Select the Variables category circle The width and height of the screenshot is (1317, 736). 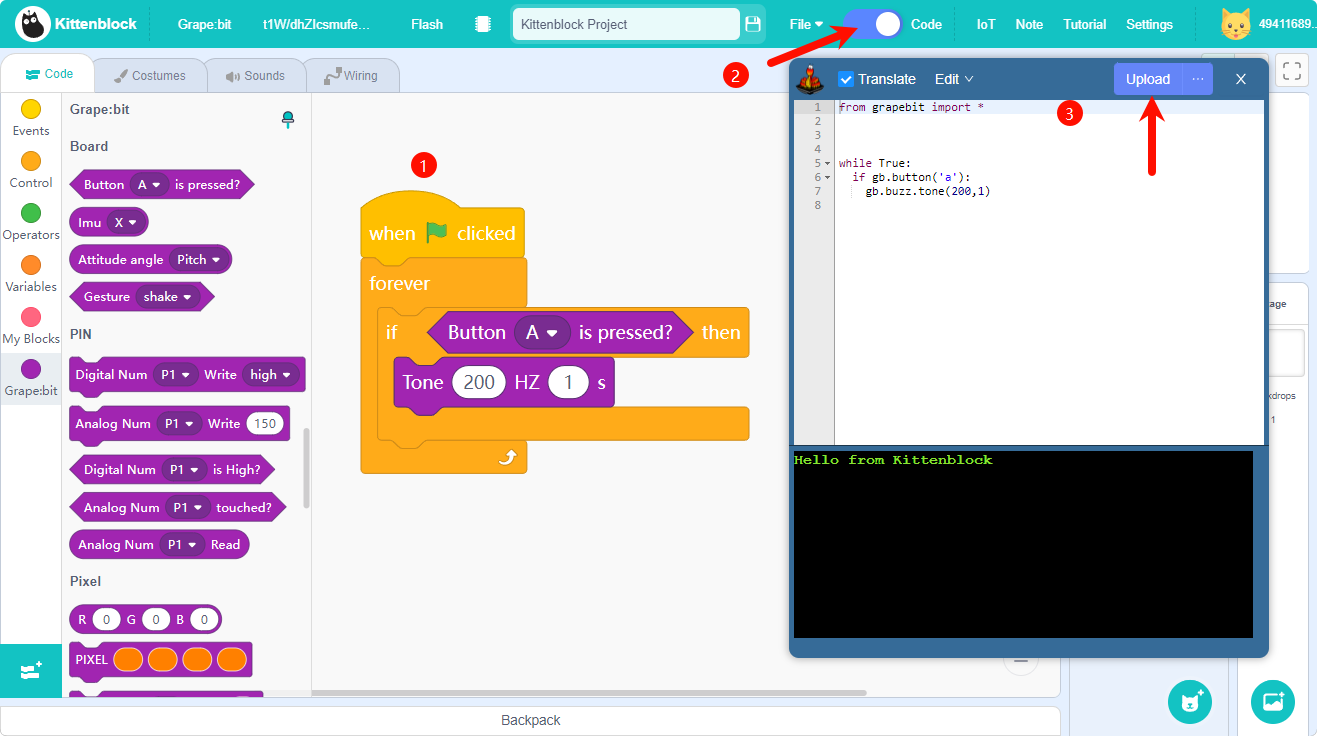(x=31, y=265)
